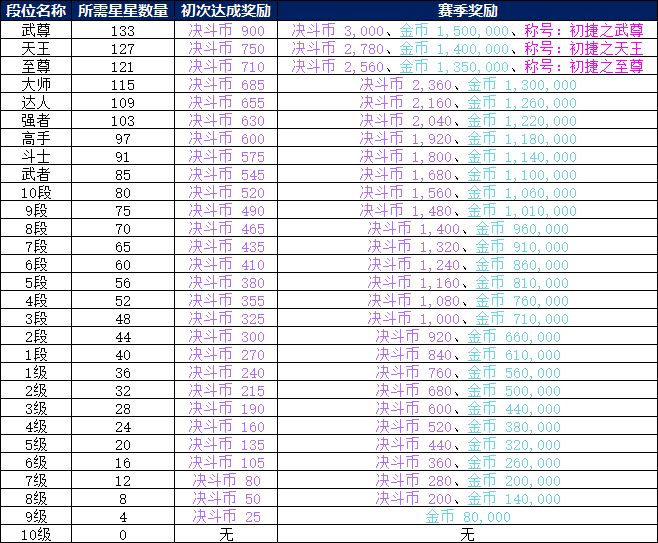Click 决斗币 685 first-reach reward
The height and width of the screenshot is (543, 658).
(x=226, y=84)
